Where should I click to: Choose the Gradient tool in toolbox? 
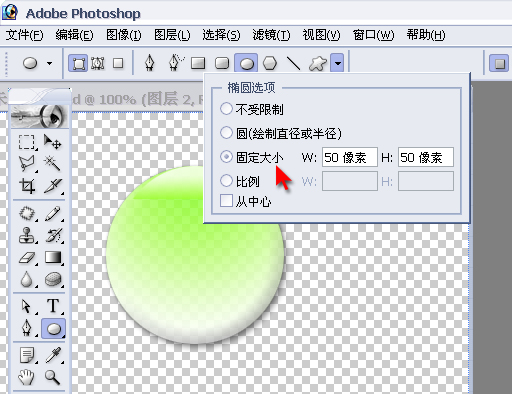[53, 257]
